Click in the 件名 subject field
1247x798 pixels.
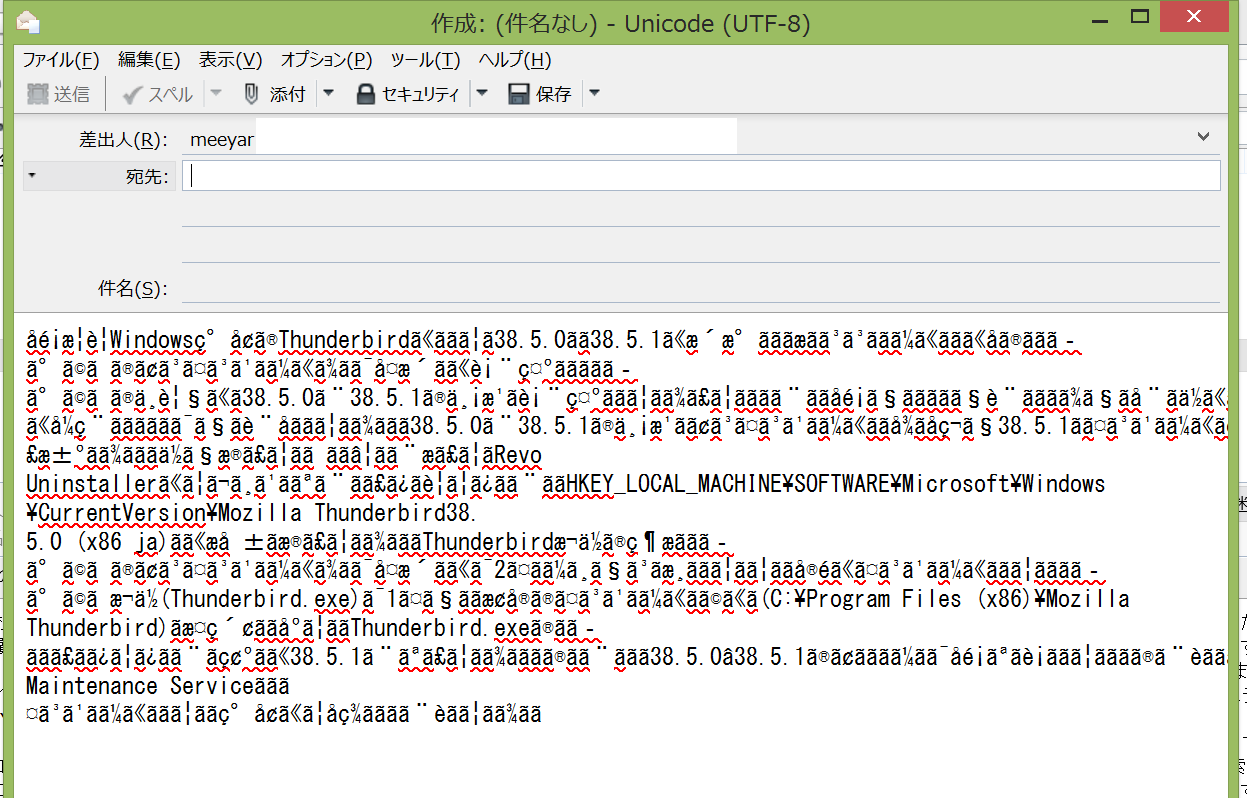click(700, 289)
